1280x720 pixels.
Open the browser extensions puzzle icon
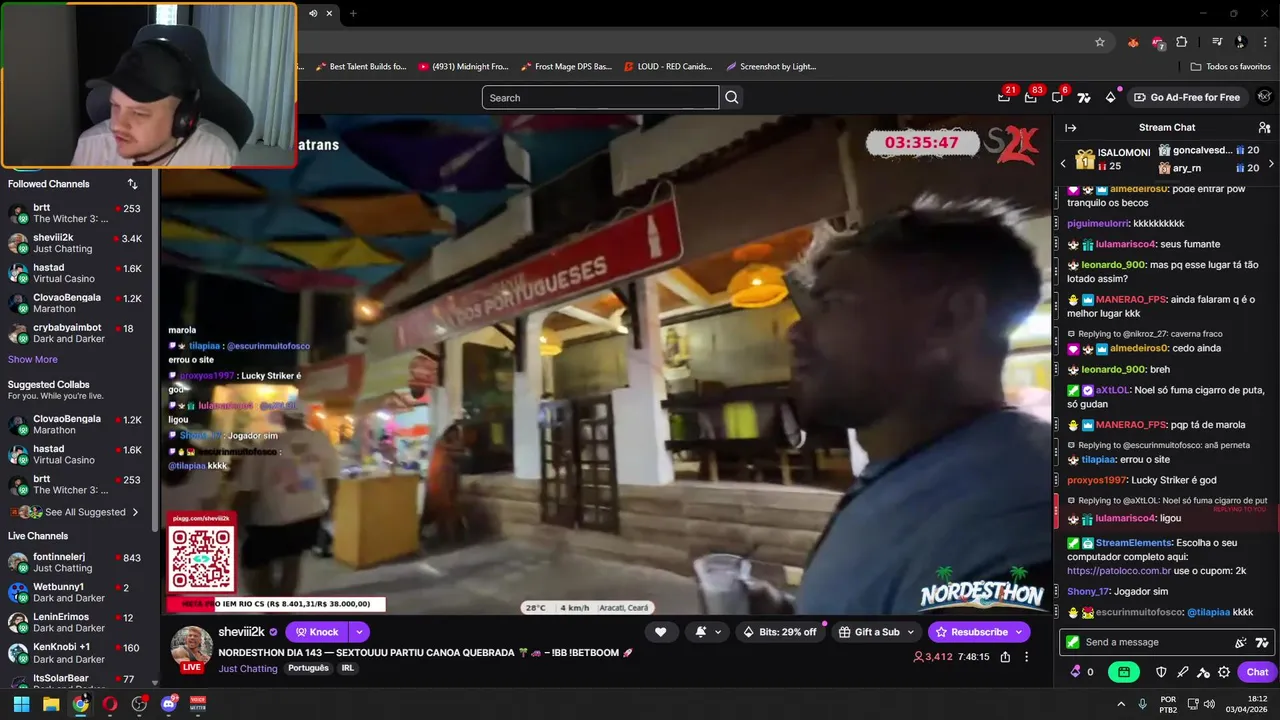click(x=1182, y=42)
